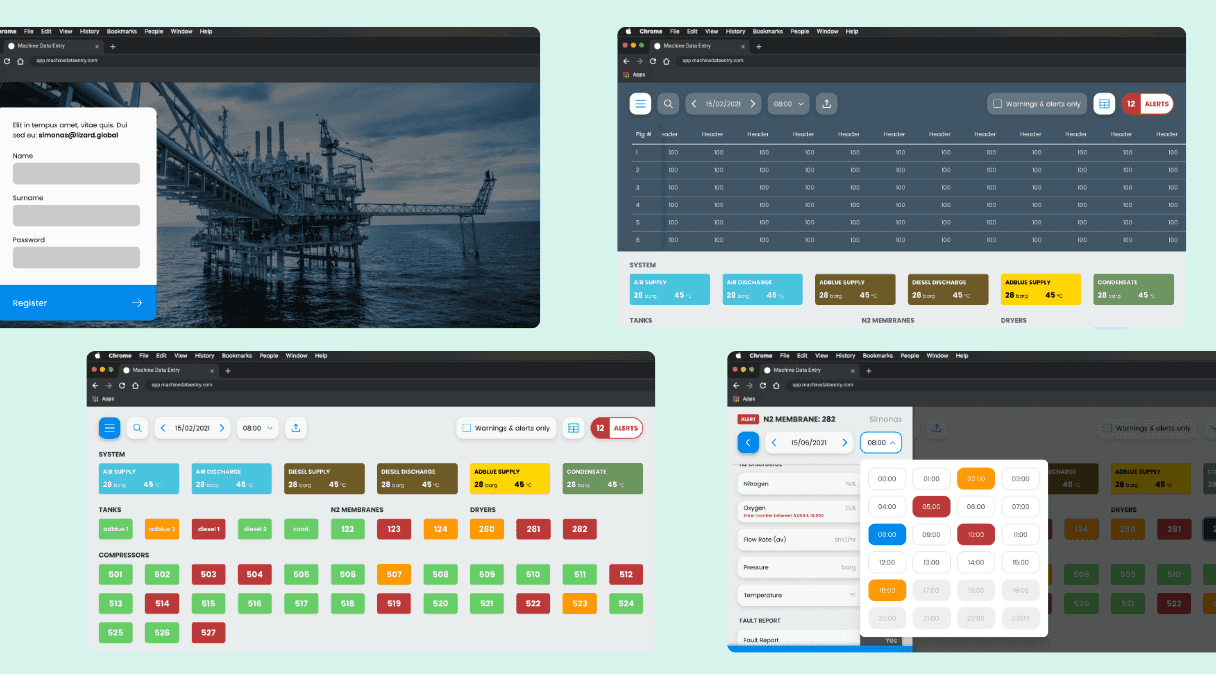The image size is (1216, 674).
Task: Click the highlighted white table view icon
Action: [x=1104, y=103]
